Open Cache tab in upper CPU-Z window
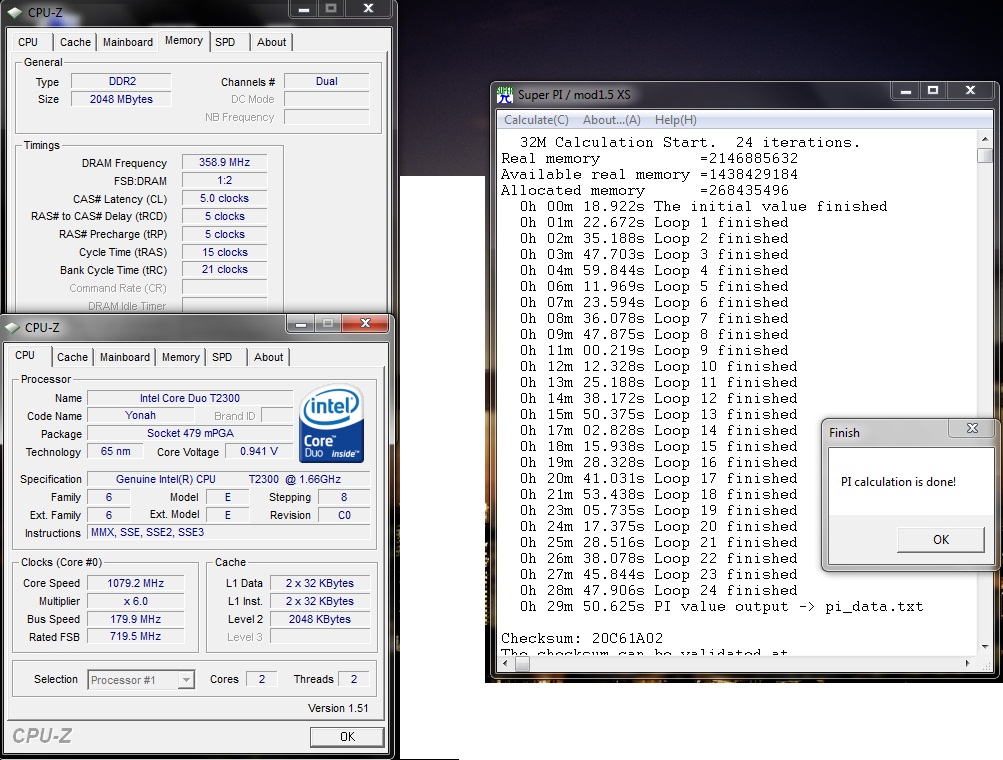This screenshot has height=760, width=1003. (75, 42)
